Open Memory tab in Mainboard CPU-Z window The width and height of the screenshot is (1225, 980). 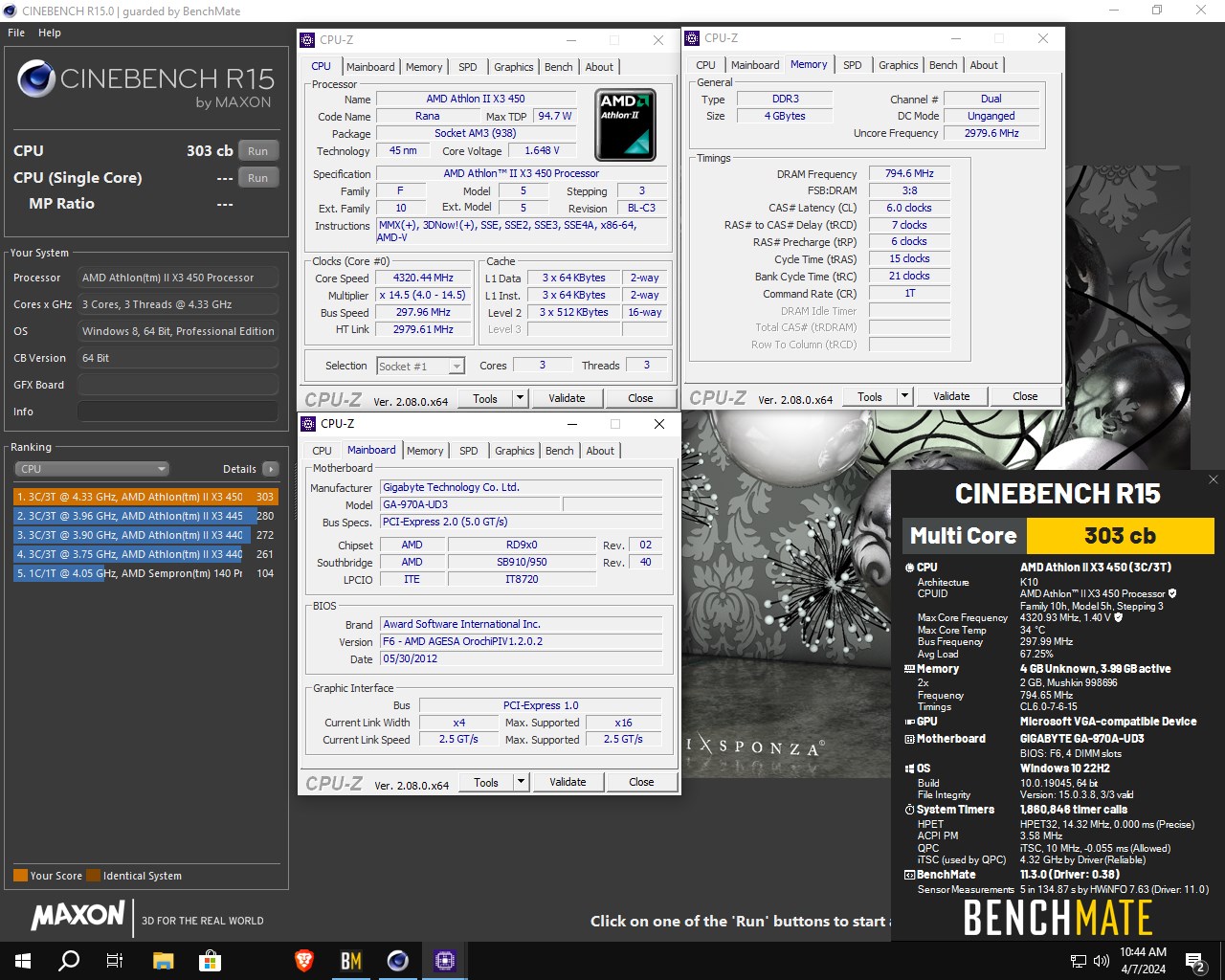pyautogui.click(x=425, y=451)
